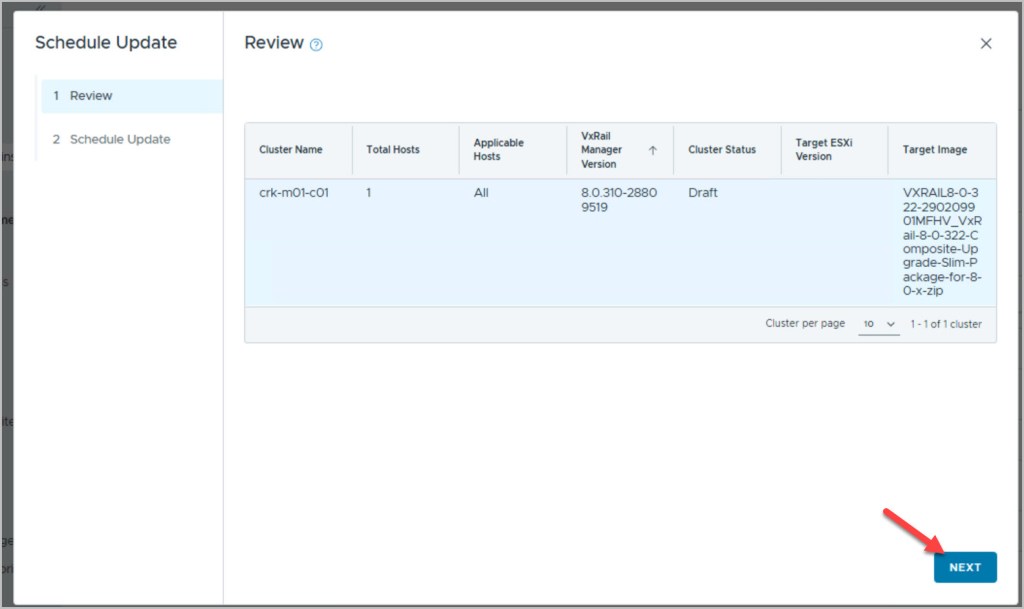
Task: Click the Total Hosts column header
Action: point(393,150)
